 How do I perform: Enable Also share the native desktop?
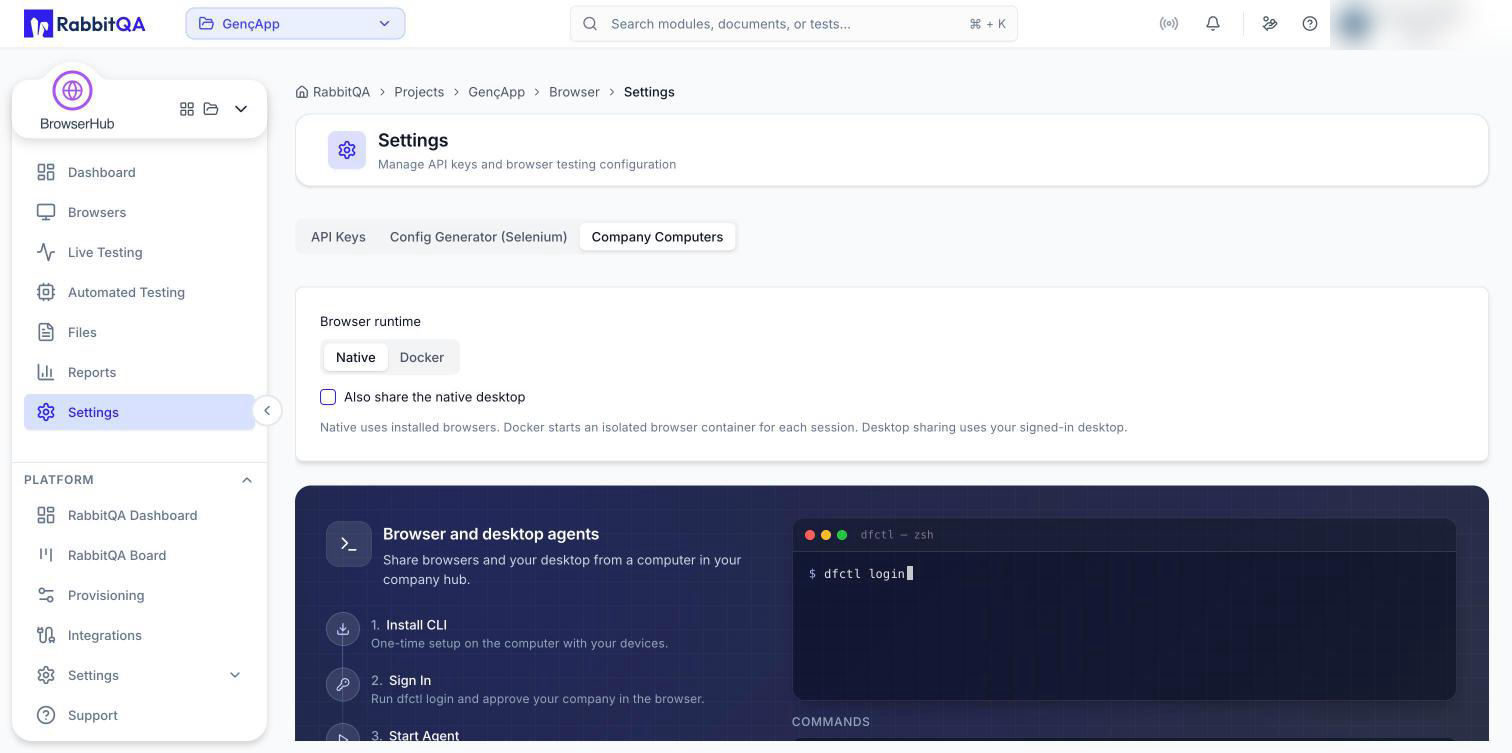[x=328, y=397]
